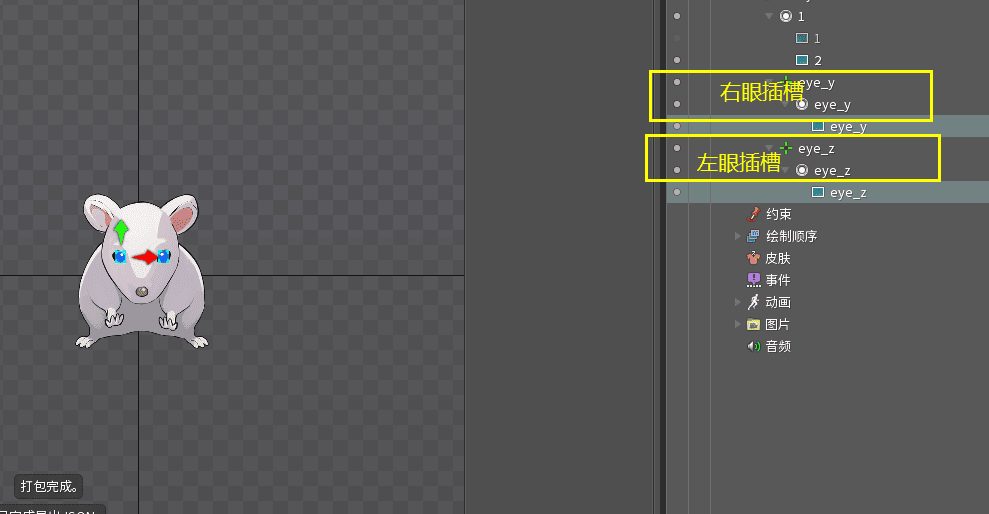The width and height of the screenshot is (989, 514).
Task: Expand the 绘制顺序 tree node arrow
Action: pyautogui.click(x=737, y=237)
